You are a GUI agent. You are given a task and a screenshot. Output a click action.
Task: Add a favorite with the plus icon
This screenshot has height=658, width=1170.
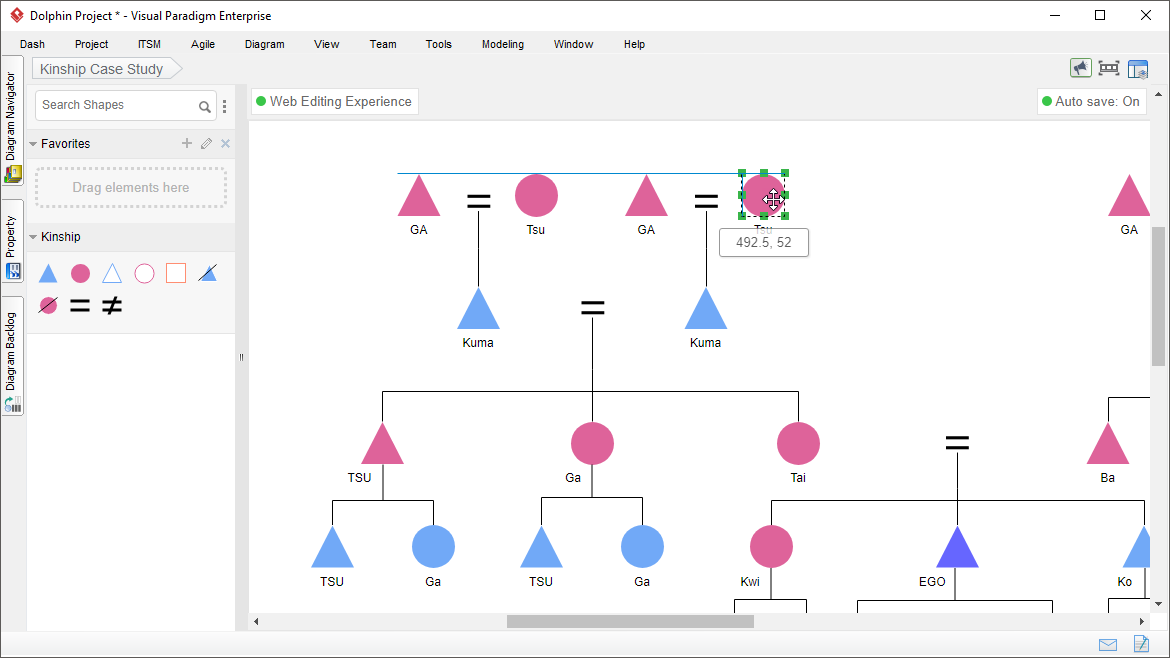pyautogui.click(x=187, y=143)
